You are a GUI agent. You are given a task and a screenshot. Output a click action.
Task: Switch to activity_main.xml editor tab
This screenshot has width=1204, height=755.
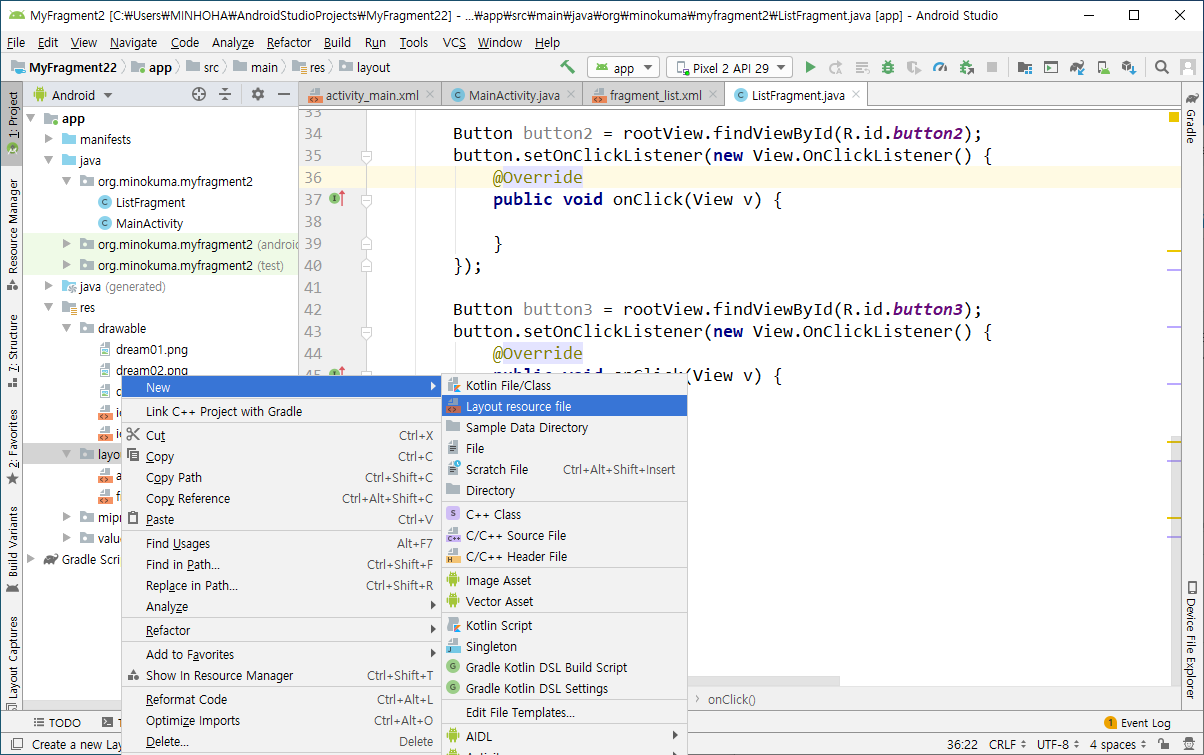pyautogui.click(x=371, y=96)
